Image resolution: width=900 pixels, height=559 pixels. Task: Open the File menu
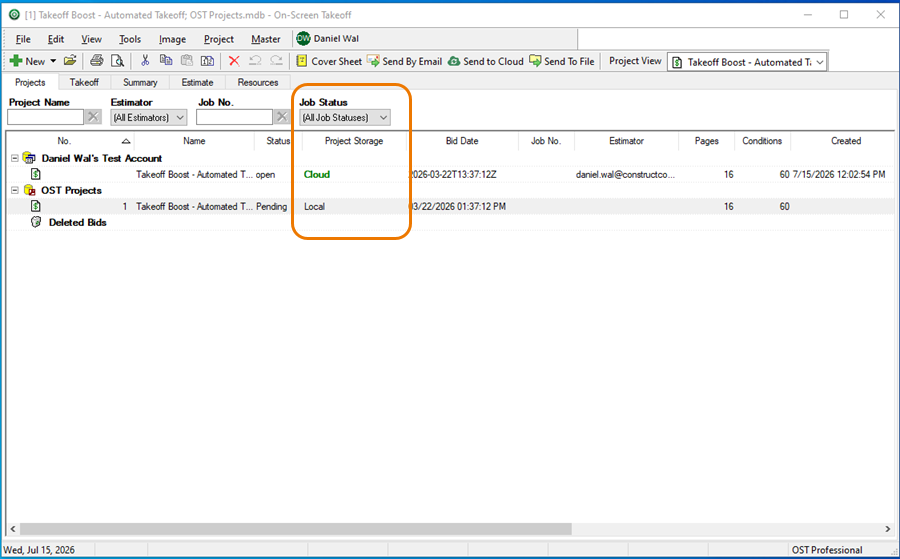coord(23,39)
